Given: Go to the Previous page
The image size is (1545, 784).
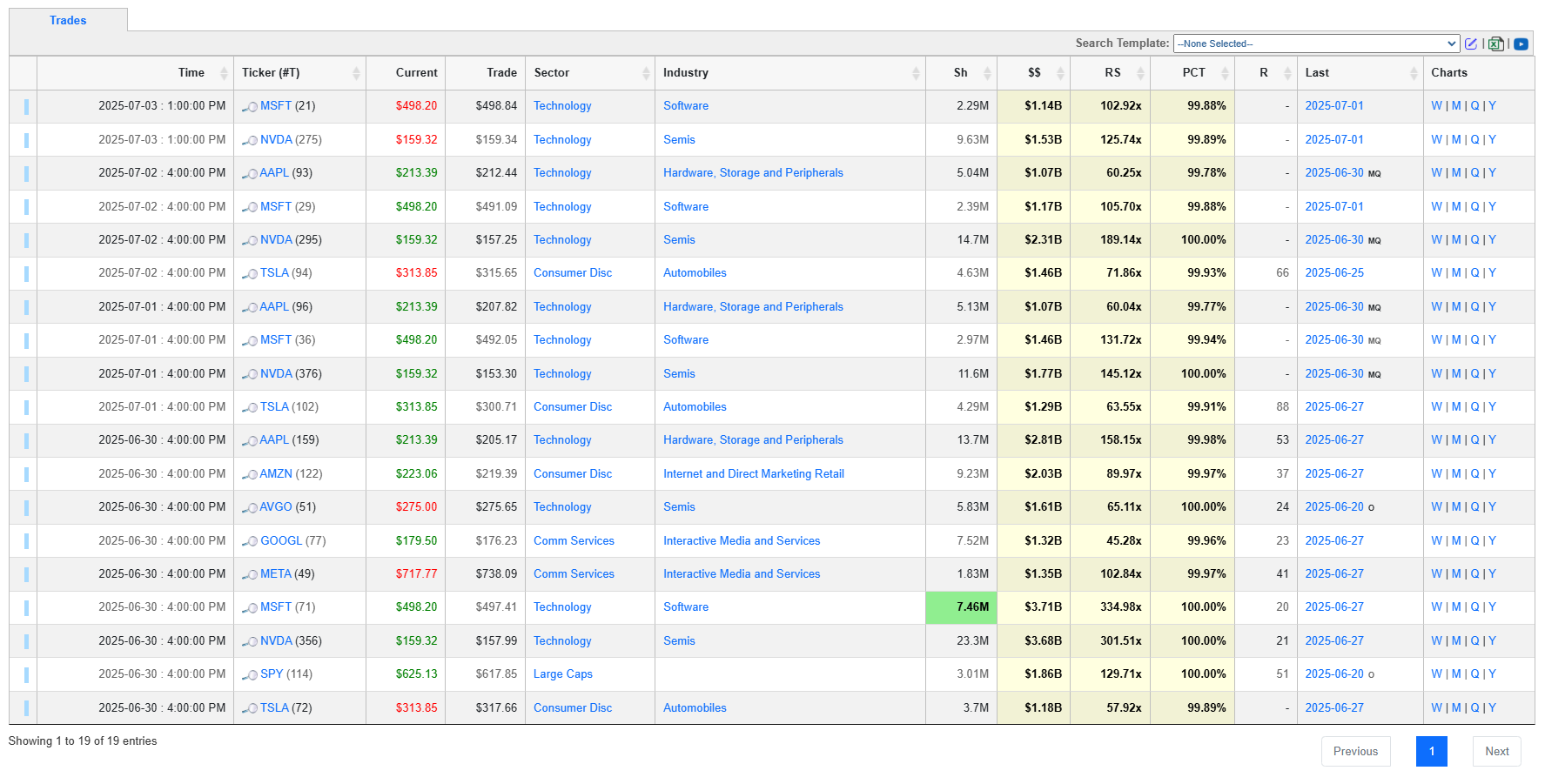Looking at the screenshot, I should (x=1355, y=752).
